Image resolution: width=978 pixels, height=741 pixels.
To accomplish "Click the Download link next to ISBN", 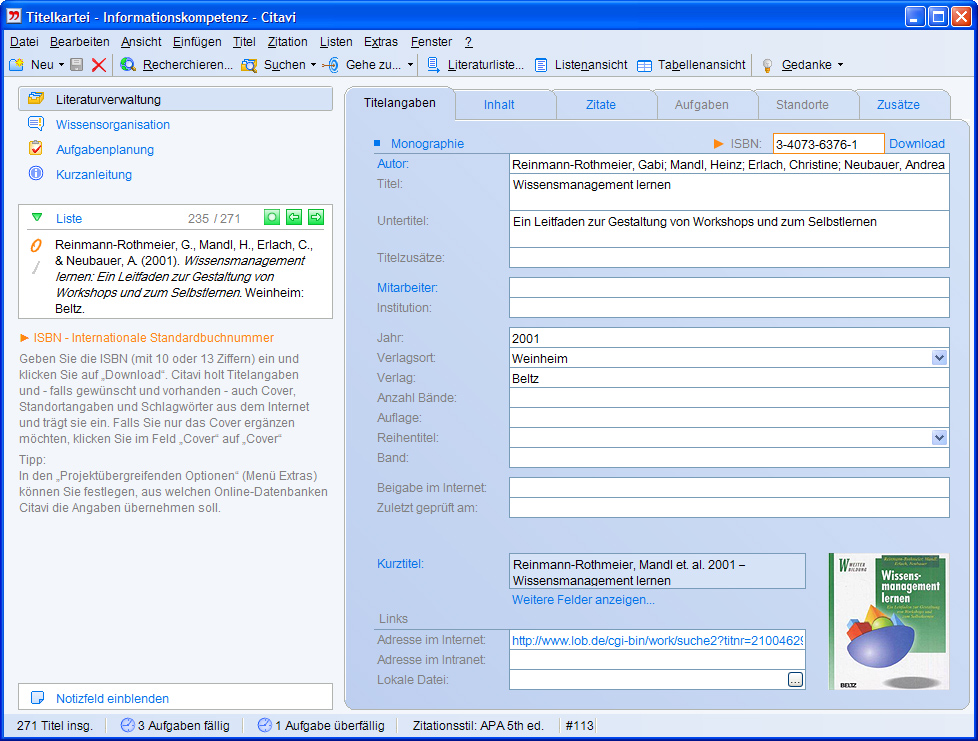I will click(x=916, y=144).
